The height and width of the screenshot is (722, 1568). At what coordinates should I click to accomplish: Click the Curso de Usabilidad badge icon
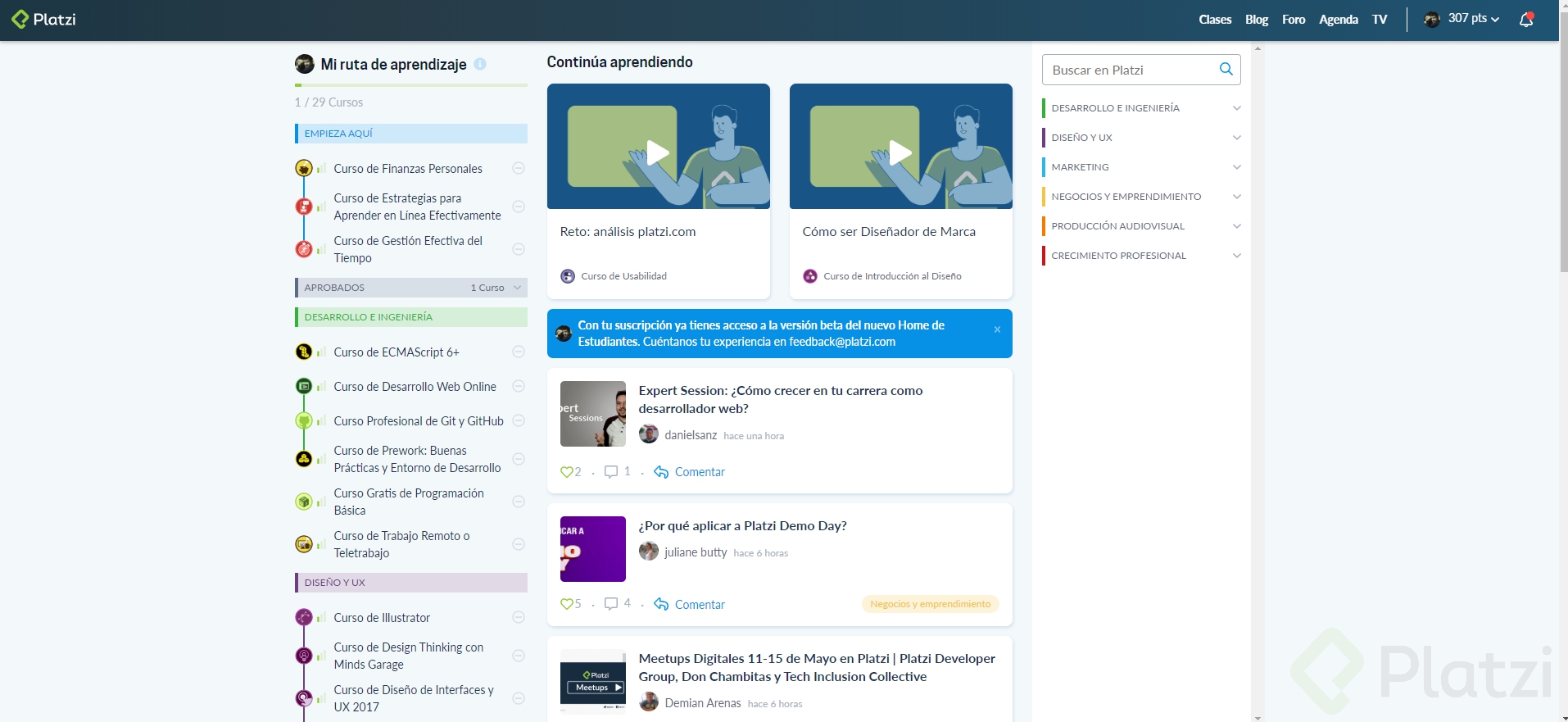tap(568, 276)
